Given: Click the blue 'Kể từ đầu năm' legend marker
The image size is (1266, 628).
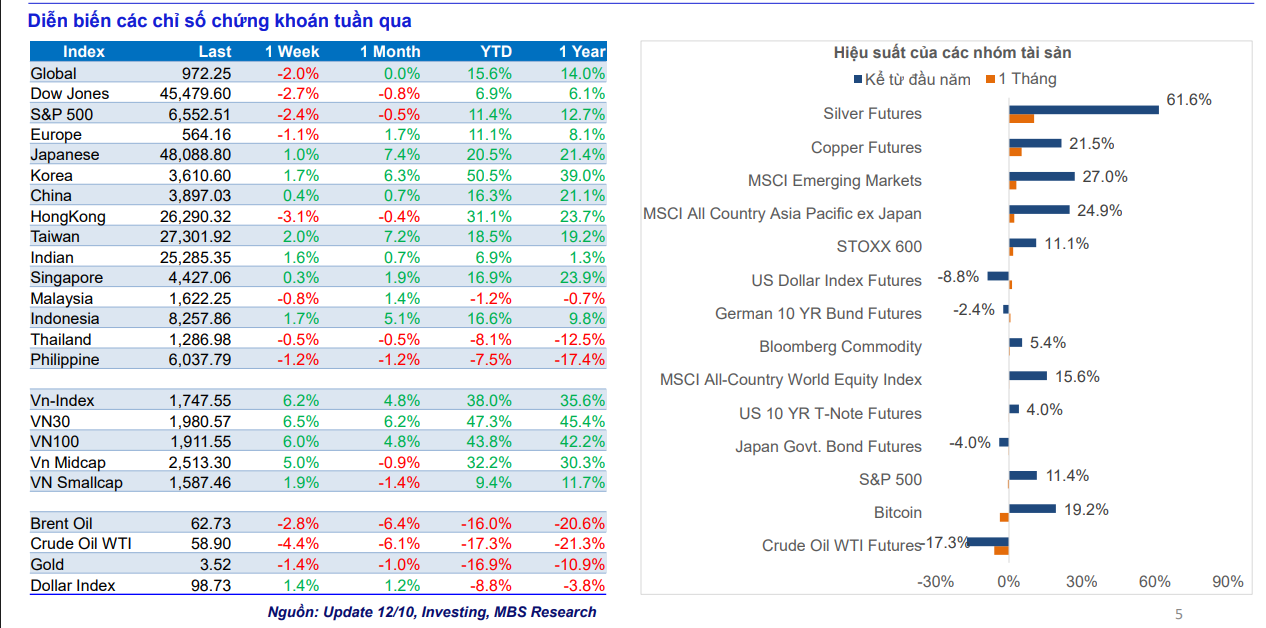Looking at the screenshot, I should click(x=857, y=79).
